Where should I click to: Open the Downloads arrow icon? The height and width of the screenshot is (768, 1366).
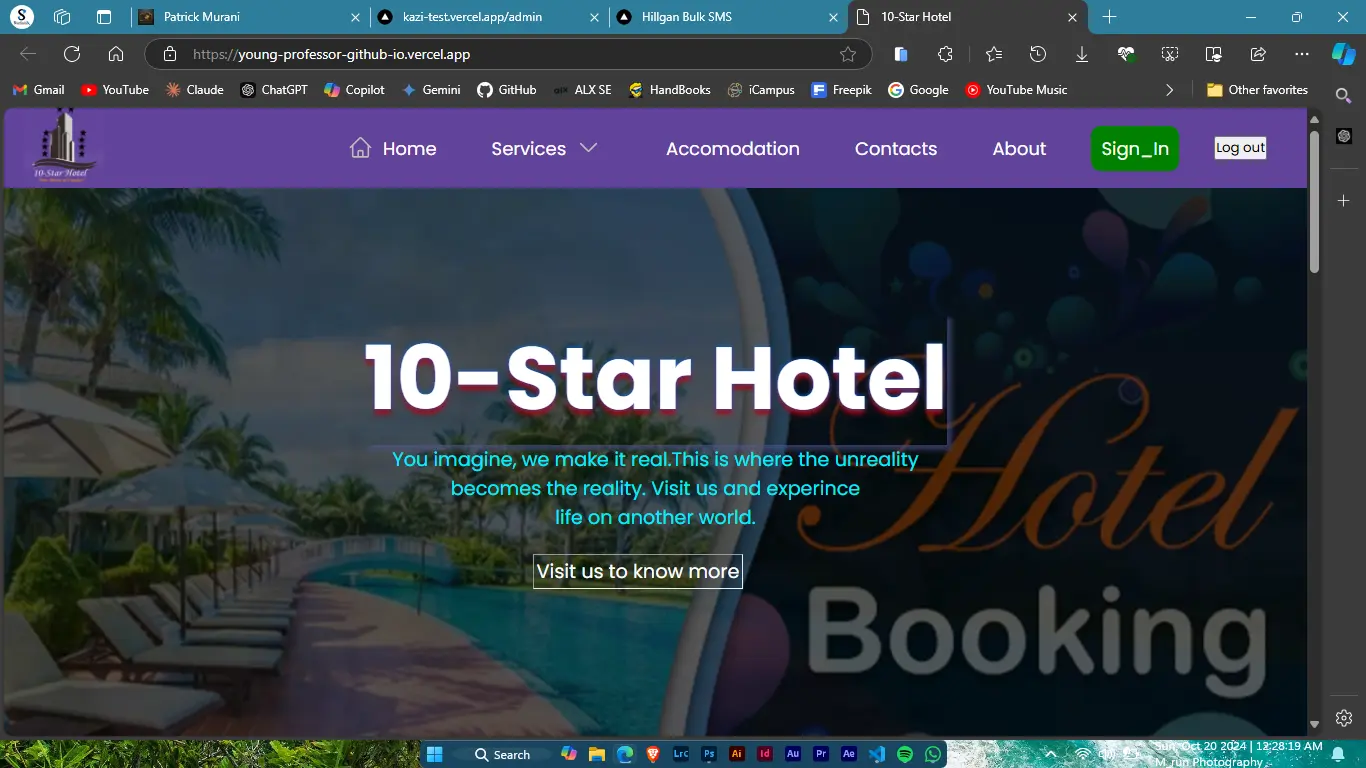coord(1082,54)
